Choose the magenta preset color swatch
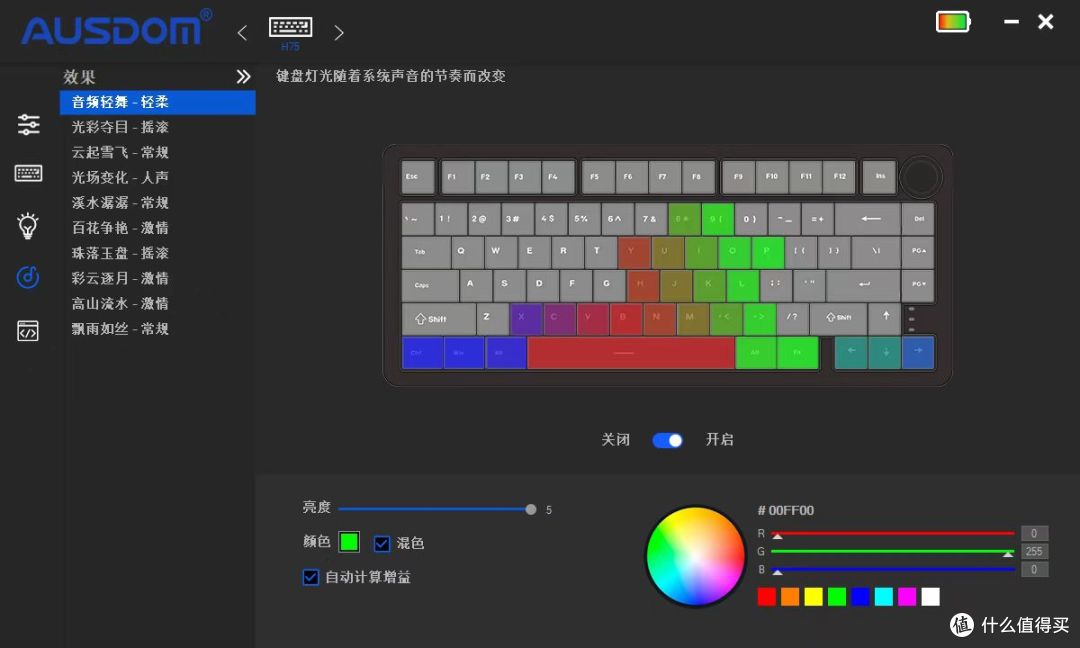Image resolution: width=1080 pixels, height=648 pixels. pyautogui.click(x=907, y=596)
